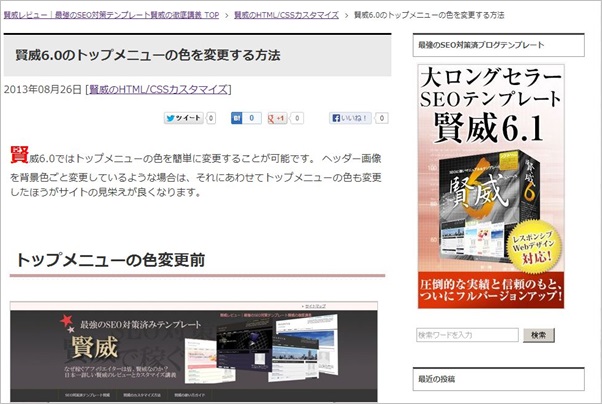Click the Hatena bookmark B! button

[x=236, y=118]
